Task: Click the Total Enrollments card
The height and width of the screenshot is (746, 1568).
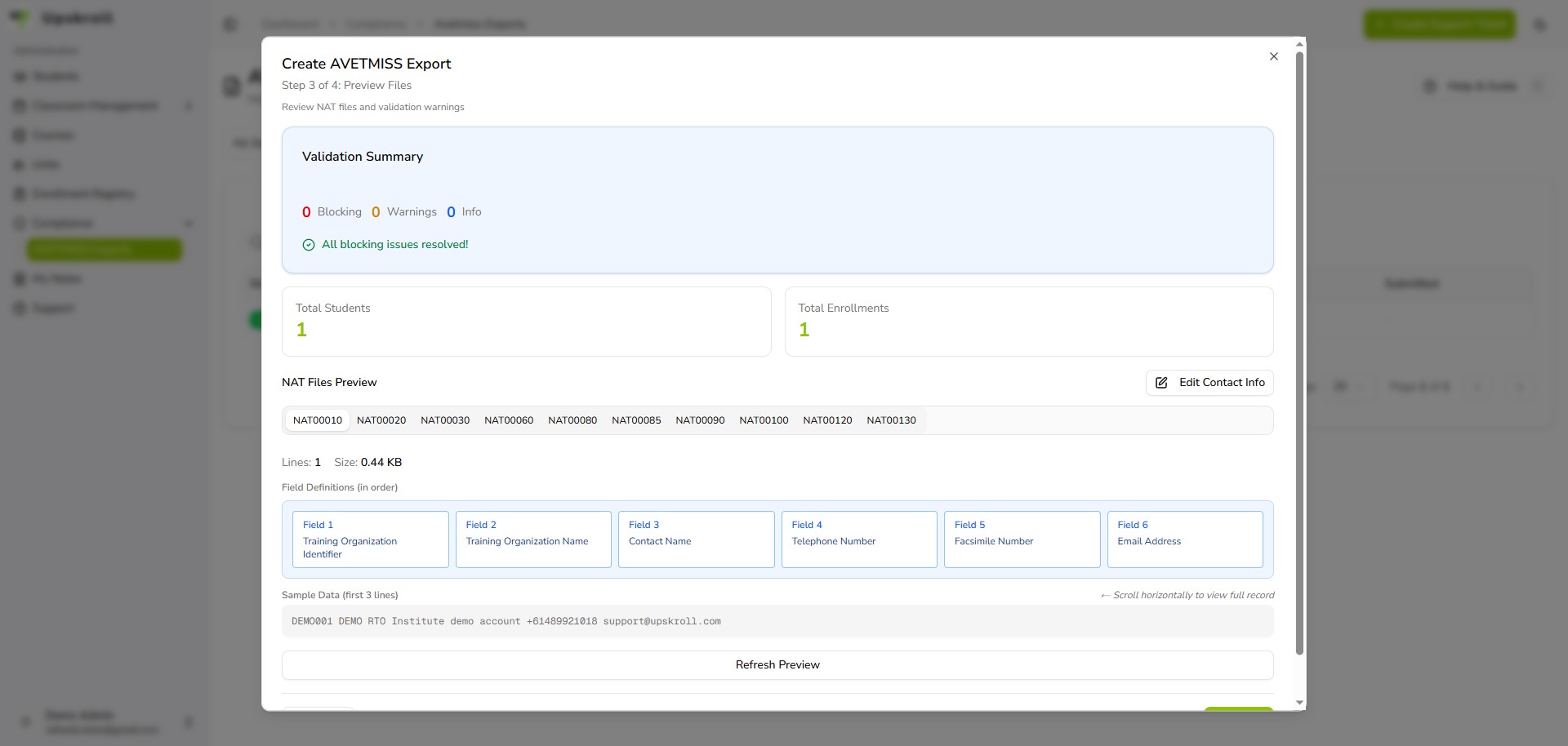Action: tap(1029, 322)
